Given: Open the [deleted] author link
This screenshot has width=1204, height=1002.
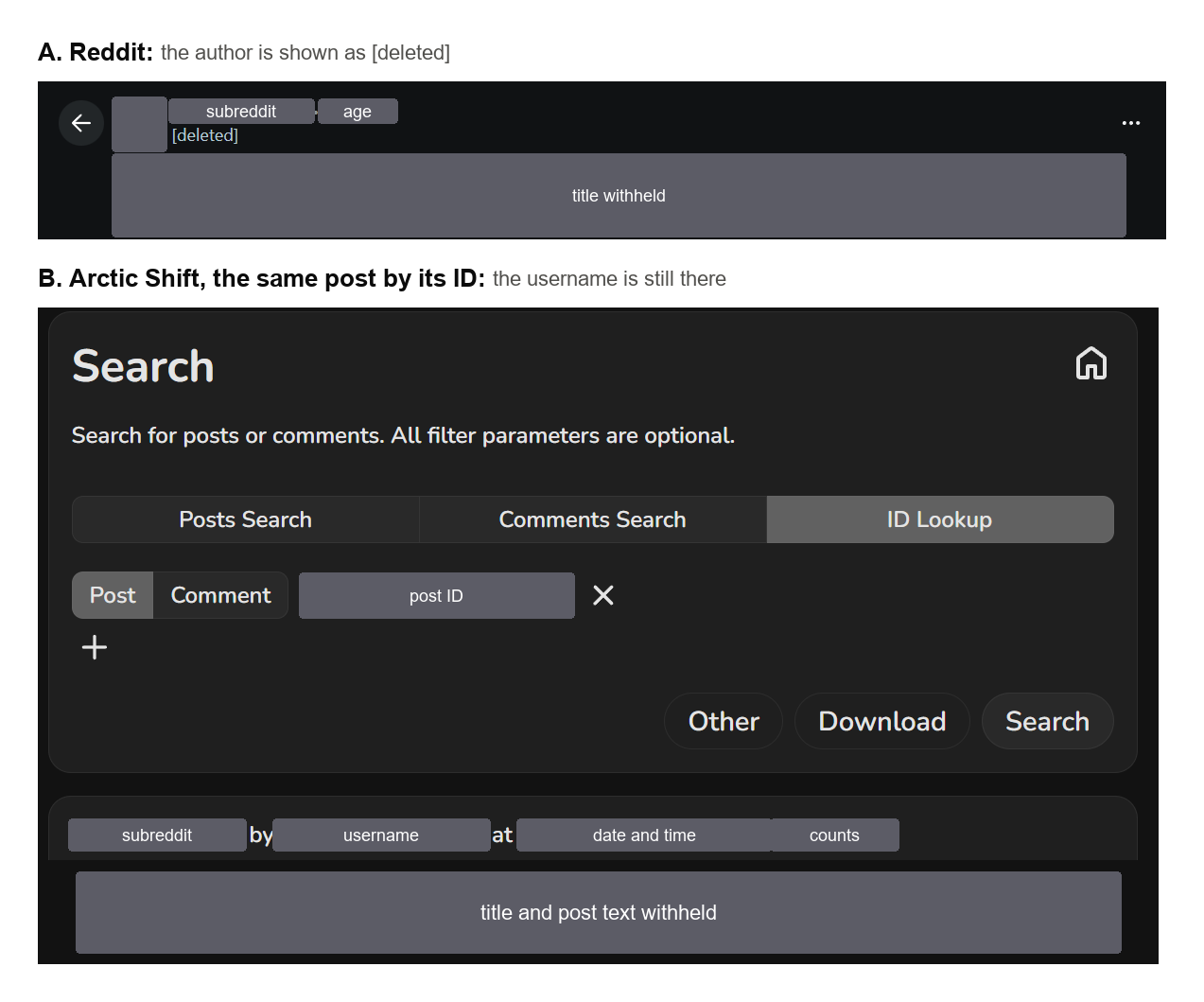Looking at the screenshot, I should pos(205,135).
